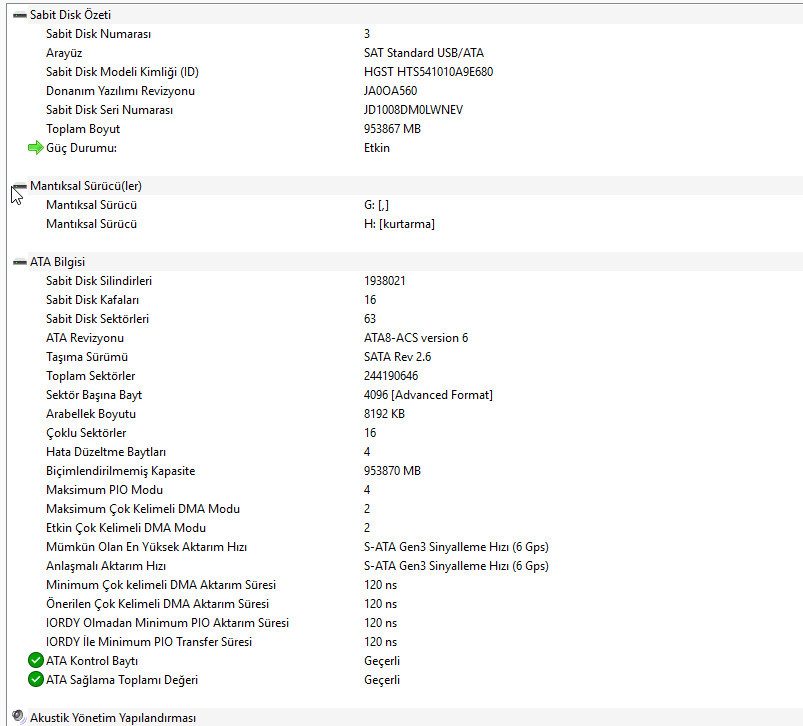Click 4096 [Advanced Format] value
Viewport: 803px width, 726px height.
coord(428,395)
